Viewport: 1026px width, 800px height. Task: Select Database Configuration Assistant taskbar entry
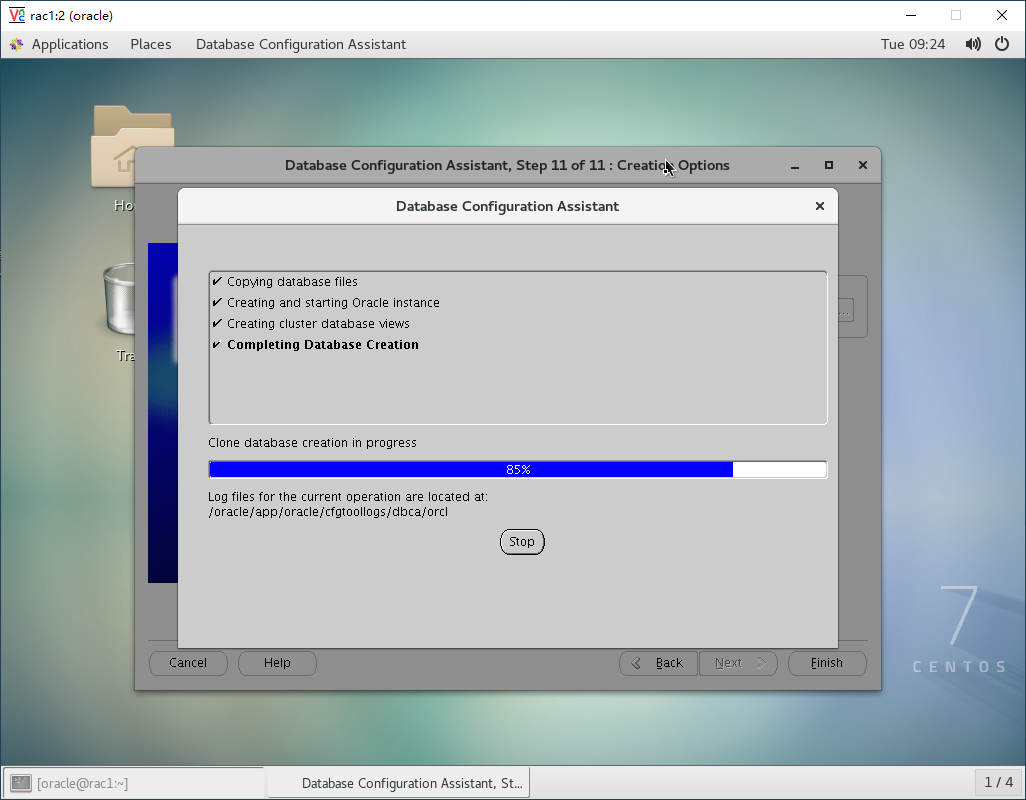point(398,783)
